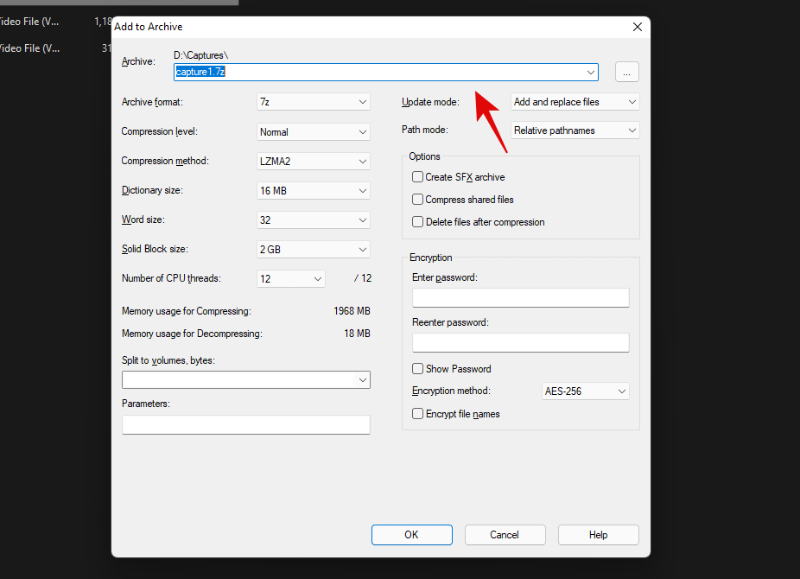Click the Help button
The height and width of the screenshot is (579, 800).
[598, 535]
